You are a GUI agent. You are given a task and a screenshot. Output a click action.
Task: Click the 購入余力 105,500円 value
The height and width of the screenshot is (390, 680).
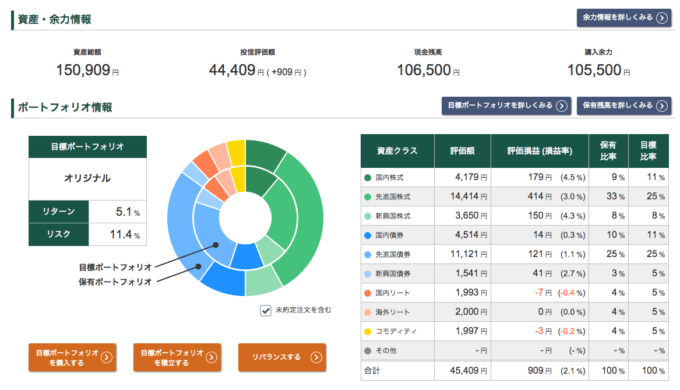598,70
